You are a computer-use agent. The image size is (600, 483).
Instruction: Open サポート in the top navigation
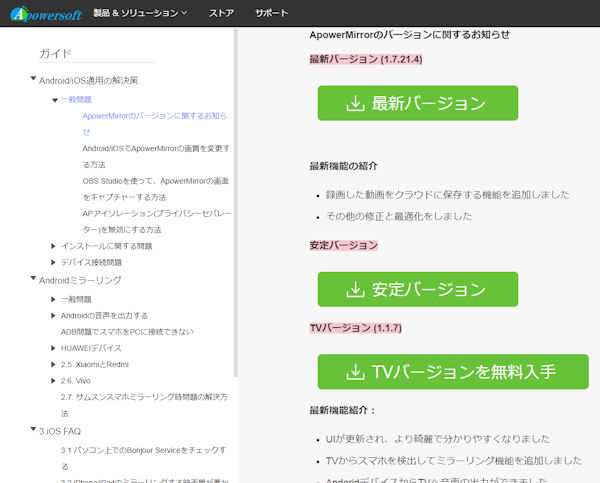point(271,13)
